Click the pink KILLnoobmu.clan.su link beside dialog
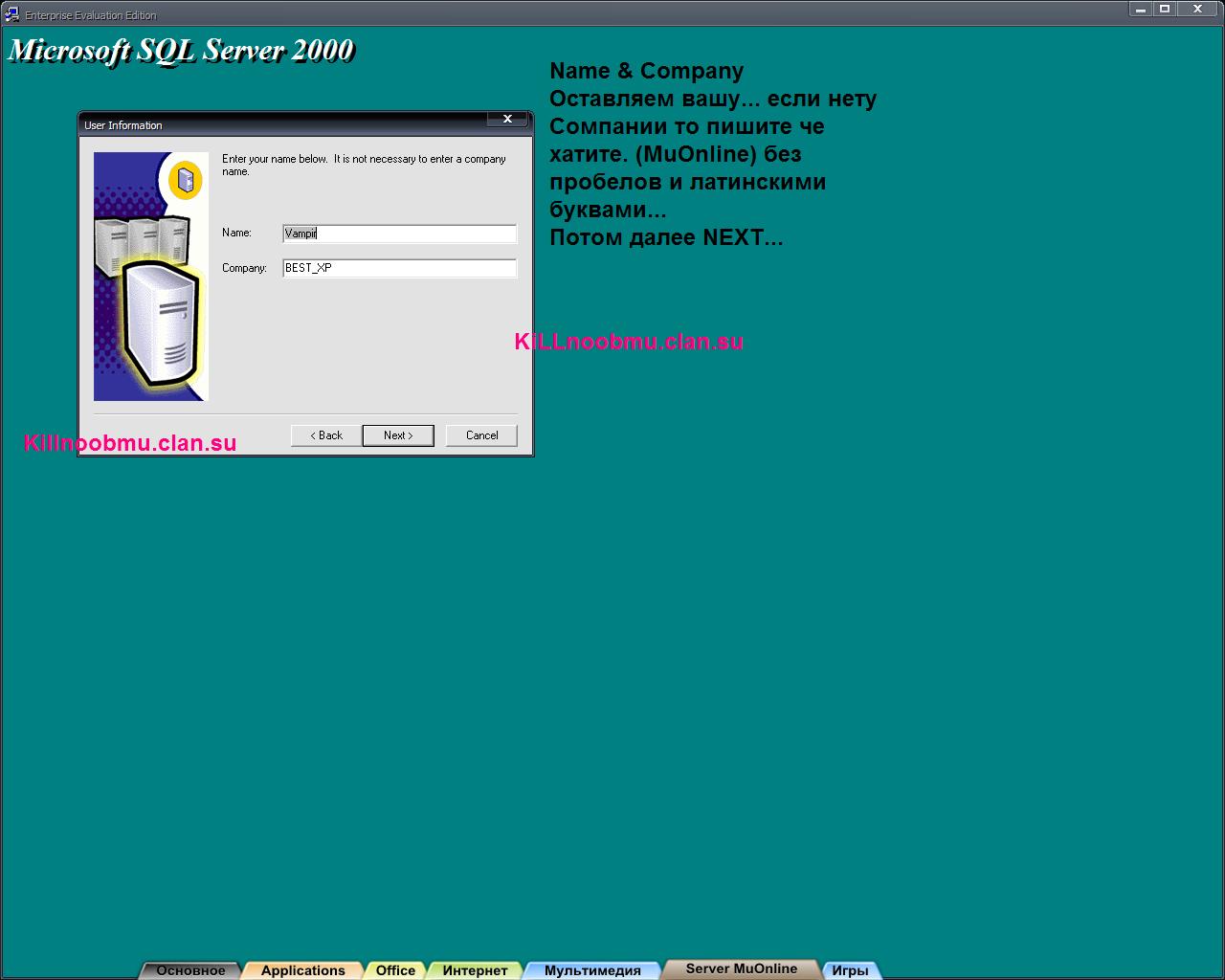 629,343
